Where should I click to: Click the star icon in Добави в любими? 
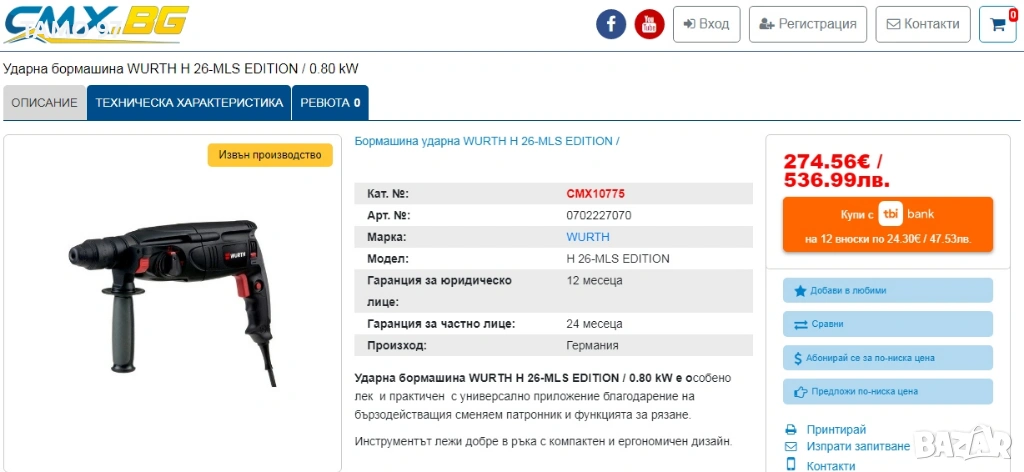click(800, 291)
